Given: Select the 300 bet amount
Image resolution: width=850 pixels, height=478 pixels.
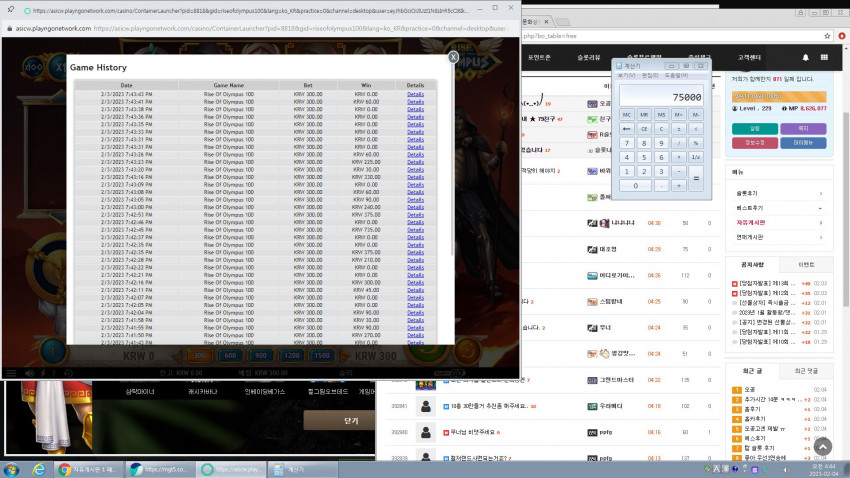Looking at the screenshot, I should [199, 356].
